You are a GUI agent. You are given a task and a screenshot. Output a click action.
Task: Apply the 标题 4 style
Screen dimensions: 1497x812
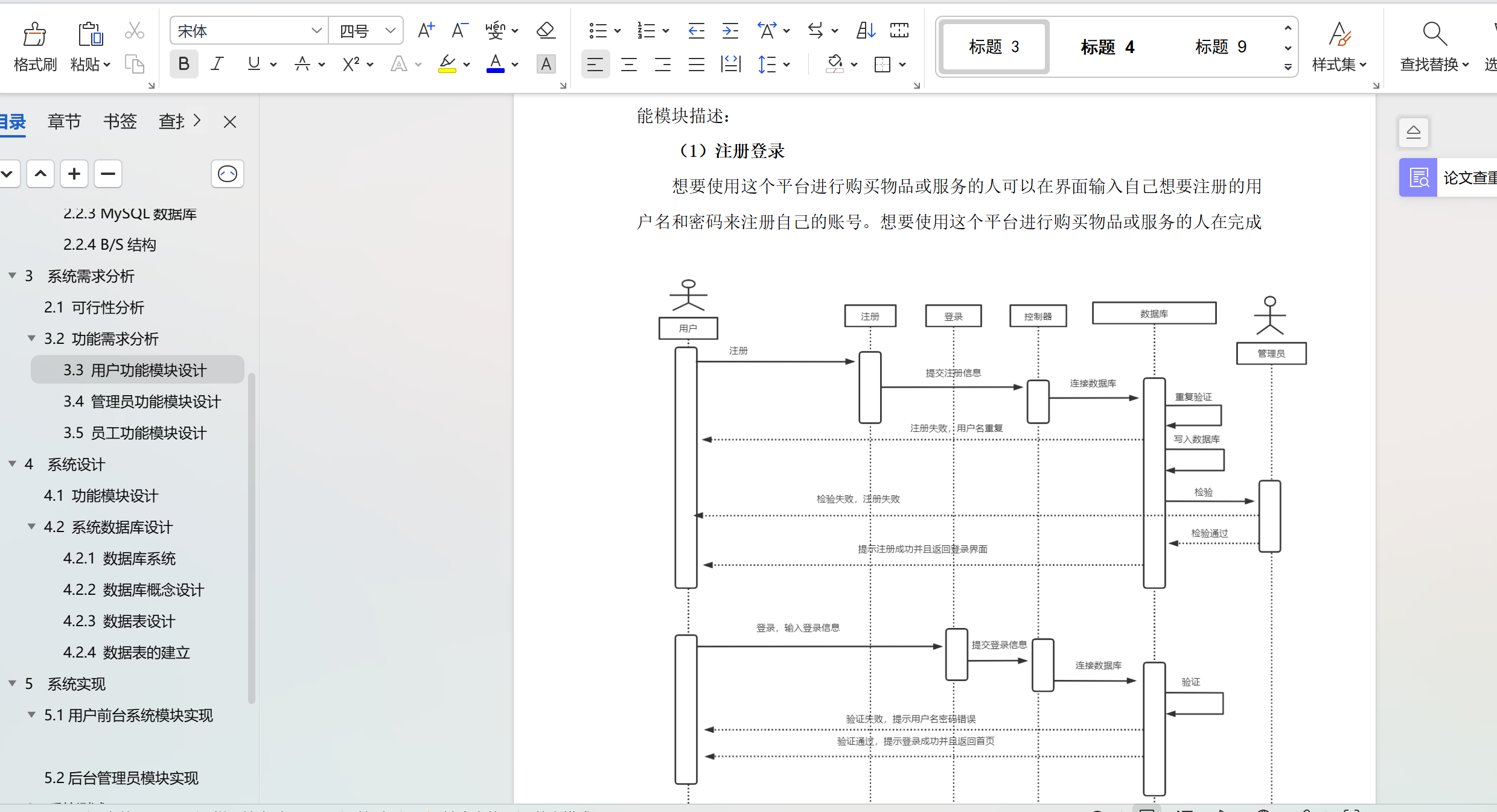1107,47
